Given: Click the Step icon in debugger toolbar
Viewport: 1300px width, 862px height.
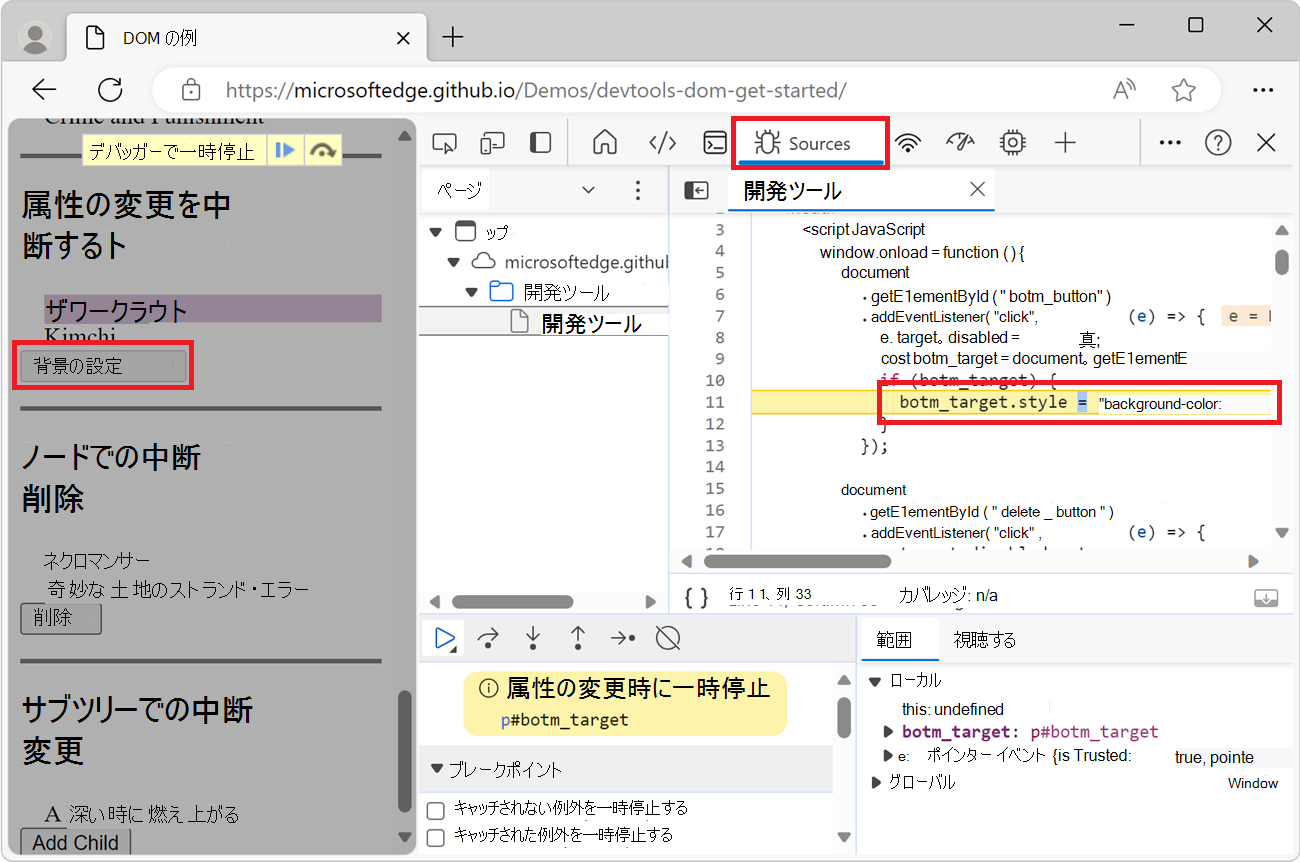Looking at the screenshot, I should [x=623, y=637].
